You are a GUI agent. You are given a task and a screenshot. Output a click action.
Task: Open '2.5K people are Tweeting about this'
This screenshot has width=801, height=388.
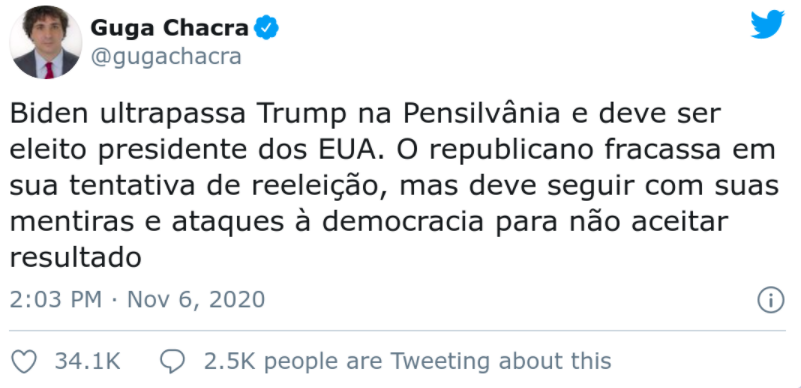(x=407, y=362)
